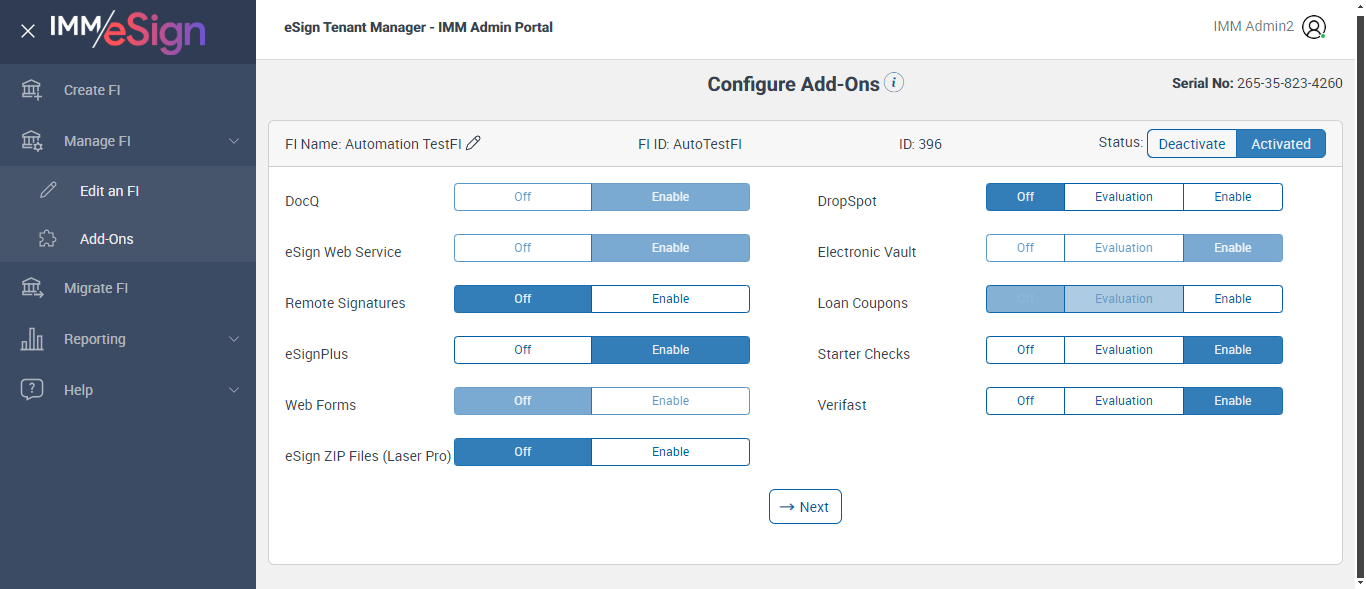Enable eSign ZIP Files (Laser Pro)

tap(670, 452)
